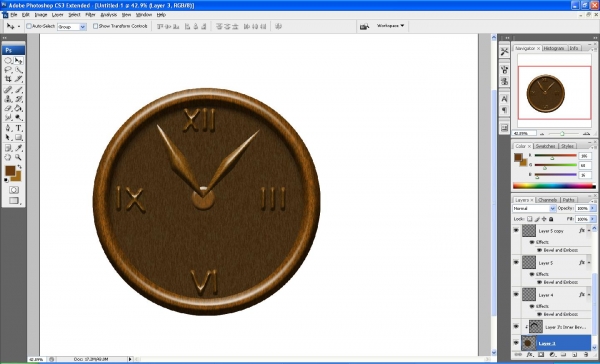Toggle Bevel and Emboss visibility under Layer 4
Viewport: 600px width, 364px height.
click(540, 314)
